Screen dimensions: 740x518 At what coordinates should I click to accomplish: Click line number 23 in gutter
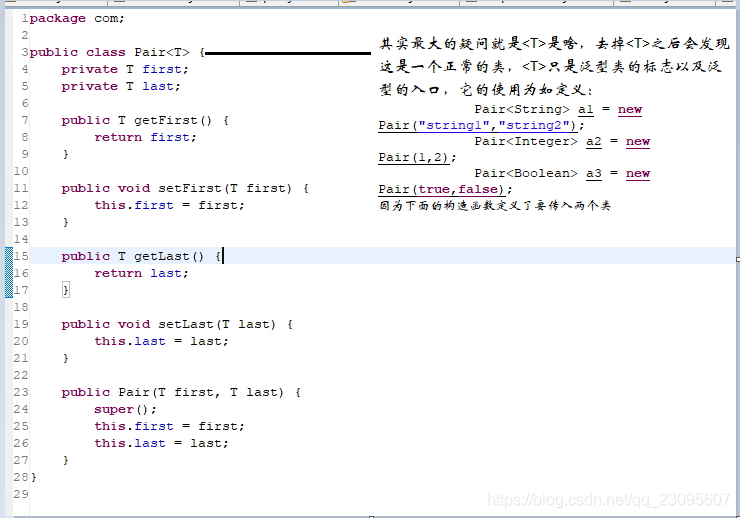[x=21, y=392]
